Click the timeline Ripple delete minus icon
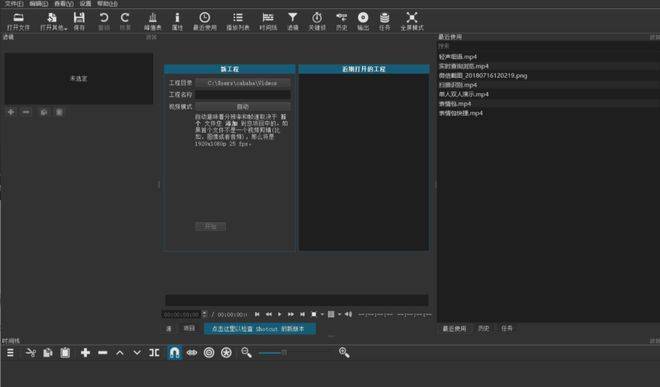Image resolution: width=660 pixels, height=387 pixels. 103,352
